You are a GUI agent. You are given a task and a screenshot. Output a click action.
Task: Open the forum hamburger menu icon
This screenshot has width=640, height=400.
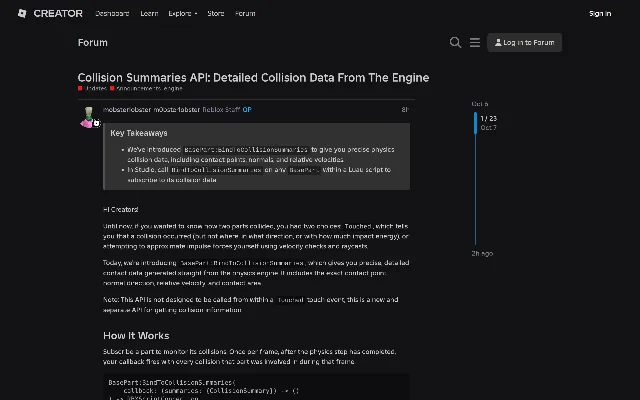[475, 42]
